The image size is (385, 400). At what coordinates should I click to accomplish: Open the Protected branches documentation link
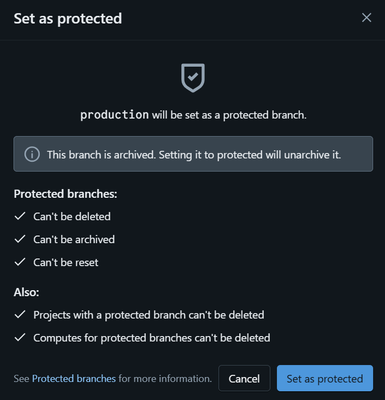[x=74, y=379]
